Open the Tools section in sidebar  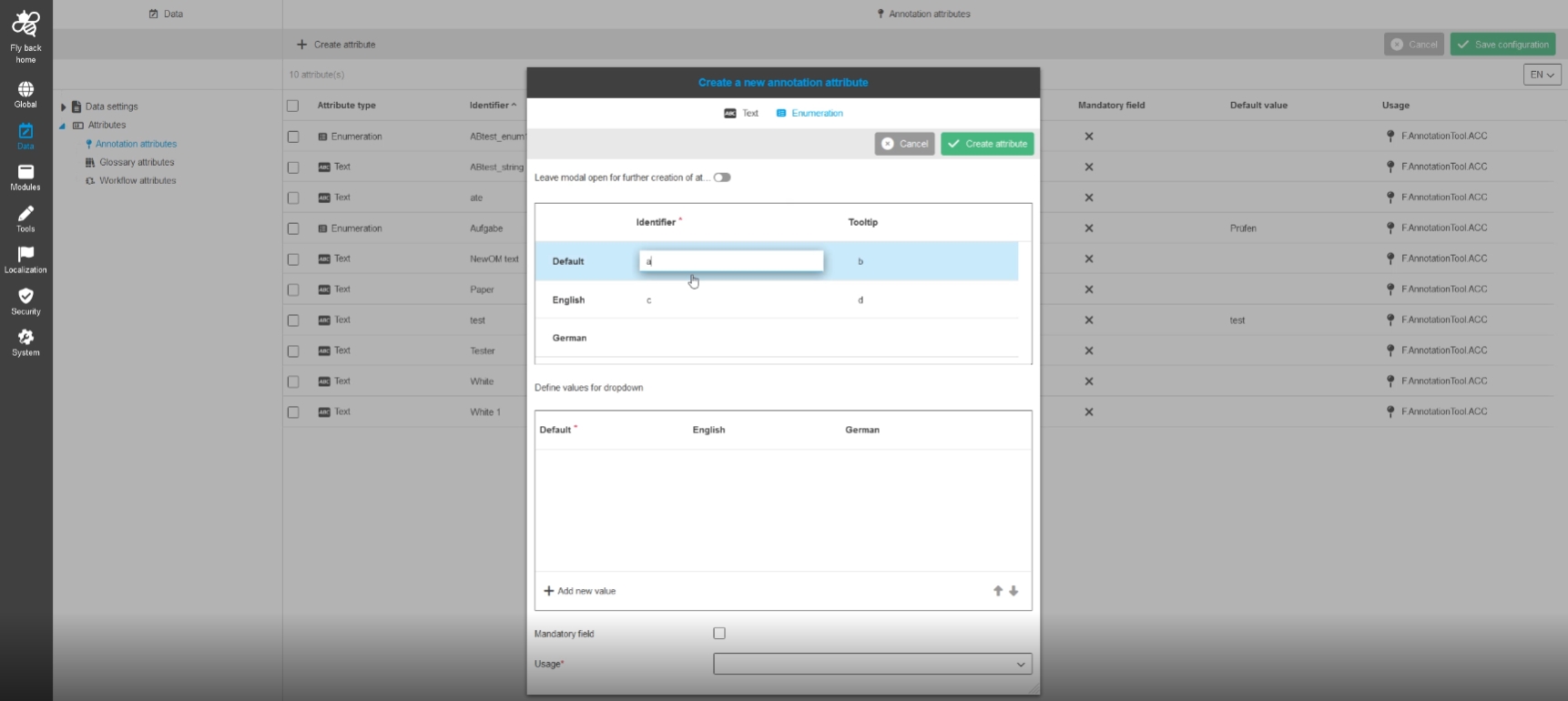click(x=25, y=219)
